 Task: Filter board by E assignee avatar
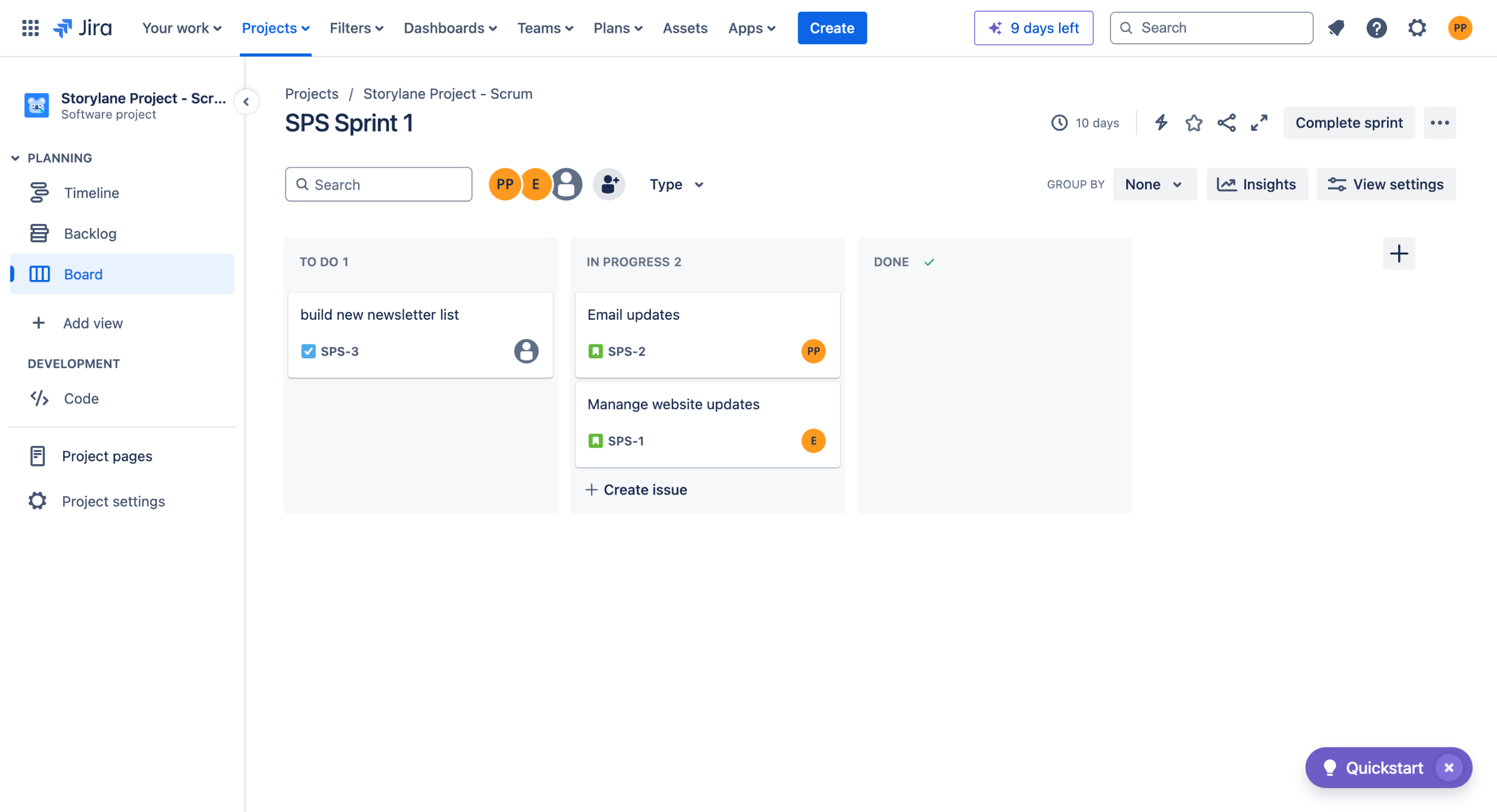pos(536,185)
